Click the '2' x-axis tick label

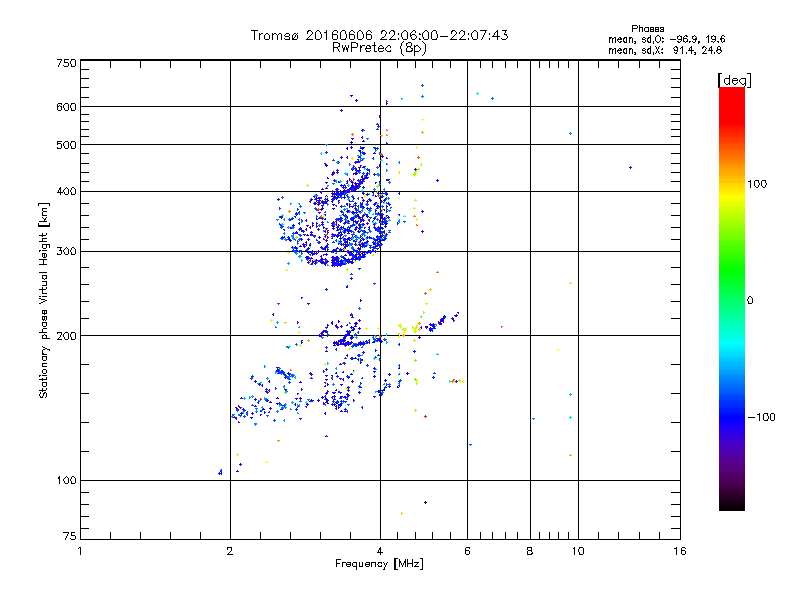click(x=230, y=551)
